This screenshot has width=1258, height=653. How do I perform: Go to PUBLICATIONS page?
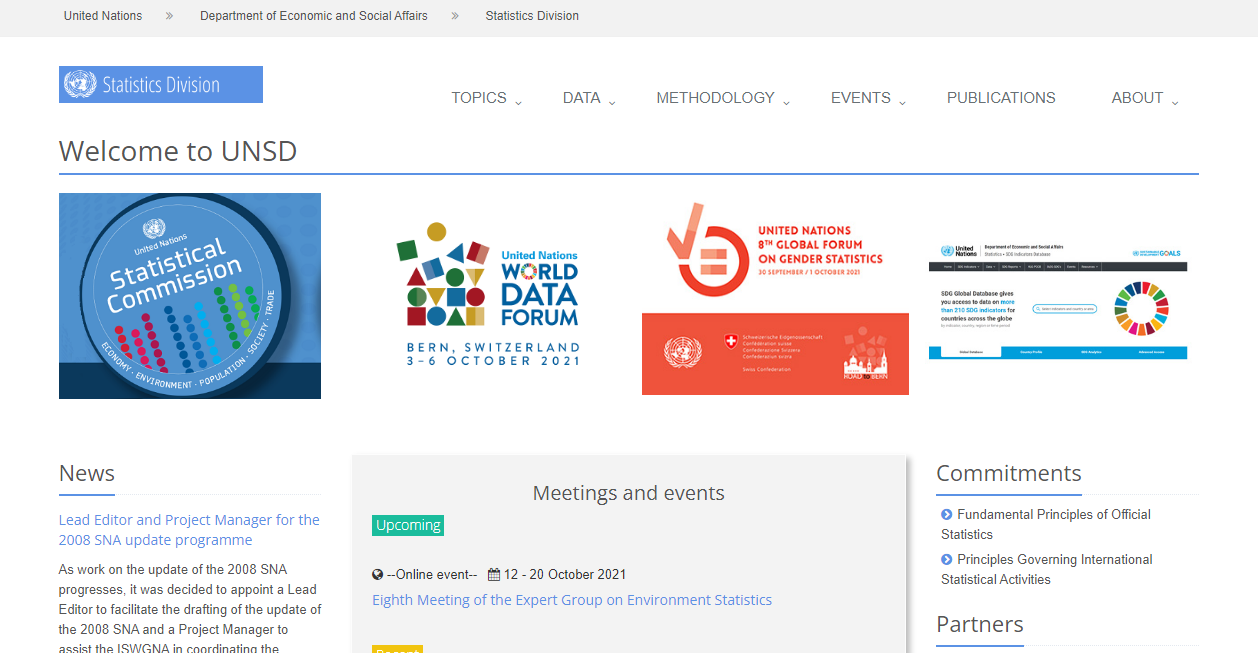point(1001,98)
